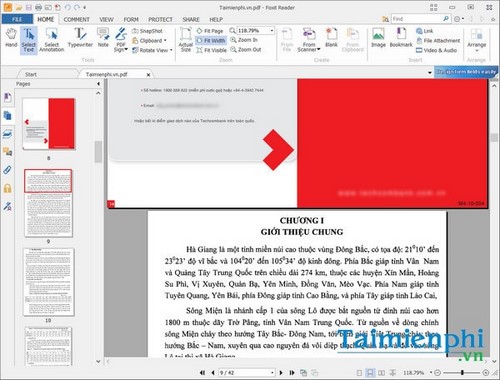Select page 10 thumbnail
The width and height of the screenshot is (500, 380).
click(49, 282)
